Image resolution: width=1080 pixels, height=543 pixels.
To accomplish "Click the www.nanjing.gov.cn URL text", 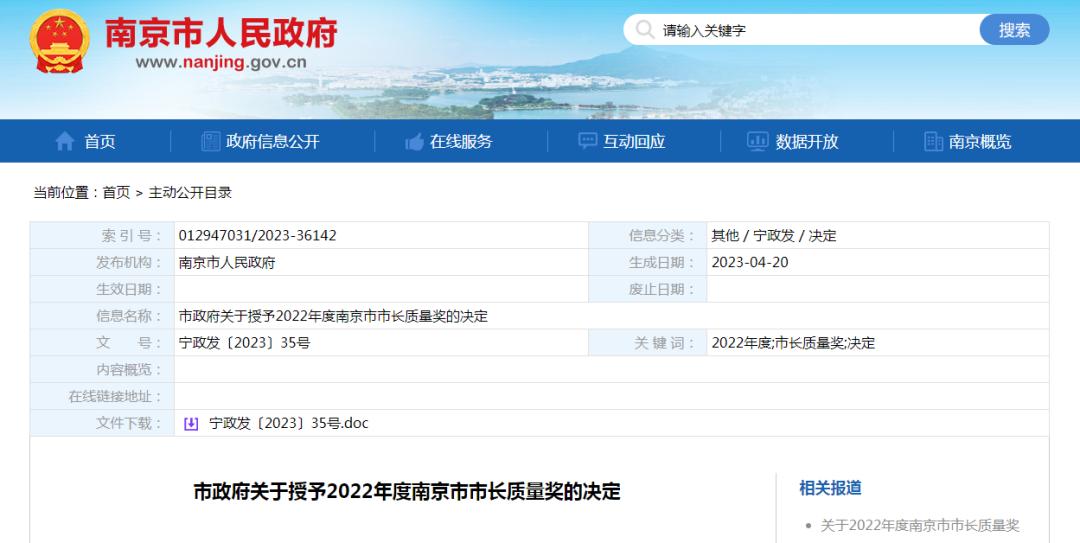I will click(x=221, y=63).
